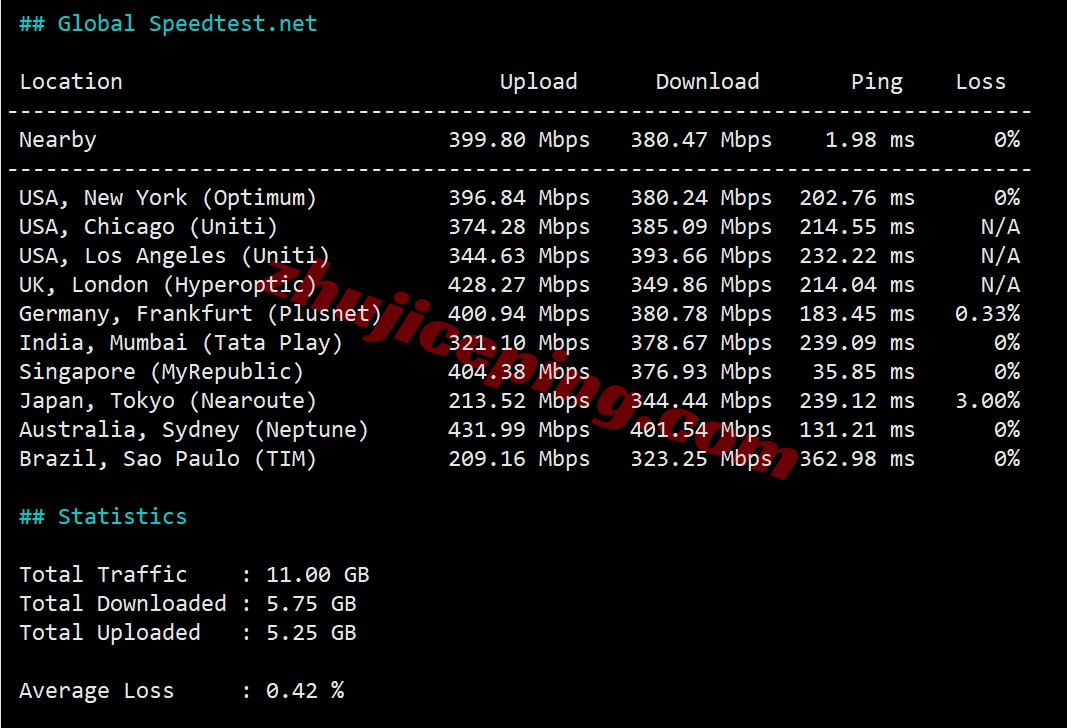The height and width of the screenshot is (728, 1067).
Task: Select USA, Los Angeles (Uniti) text
Action: tap(174, 256)
